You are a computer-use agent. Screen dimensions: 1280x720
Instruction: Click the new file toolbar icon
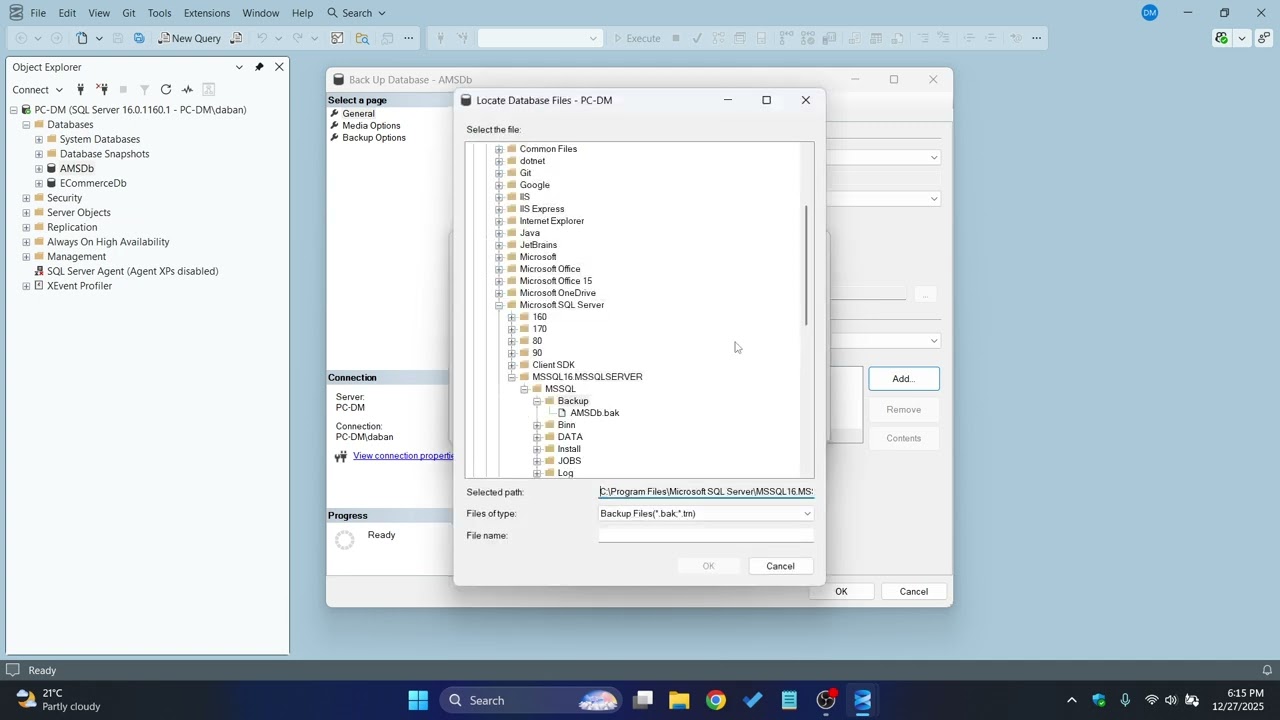(x=82, y=38)
